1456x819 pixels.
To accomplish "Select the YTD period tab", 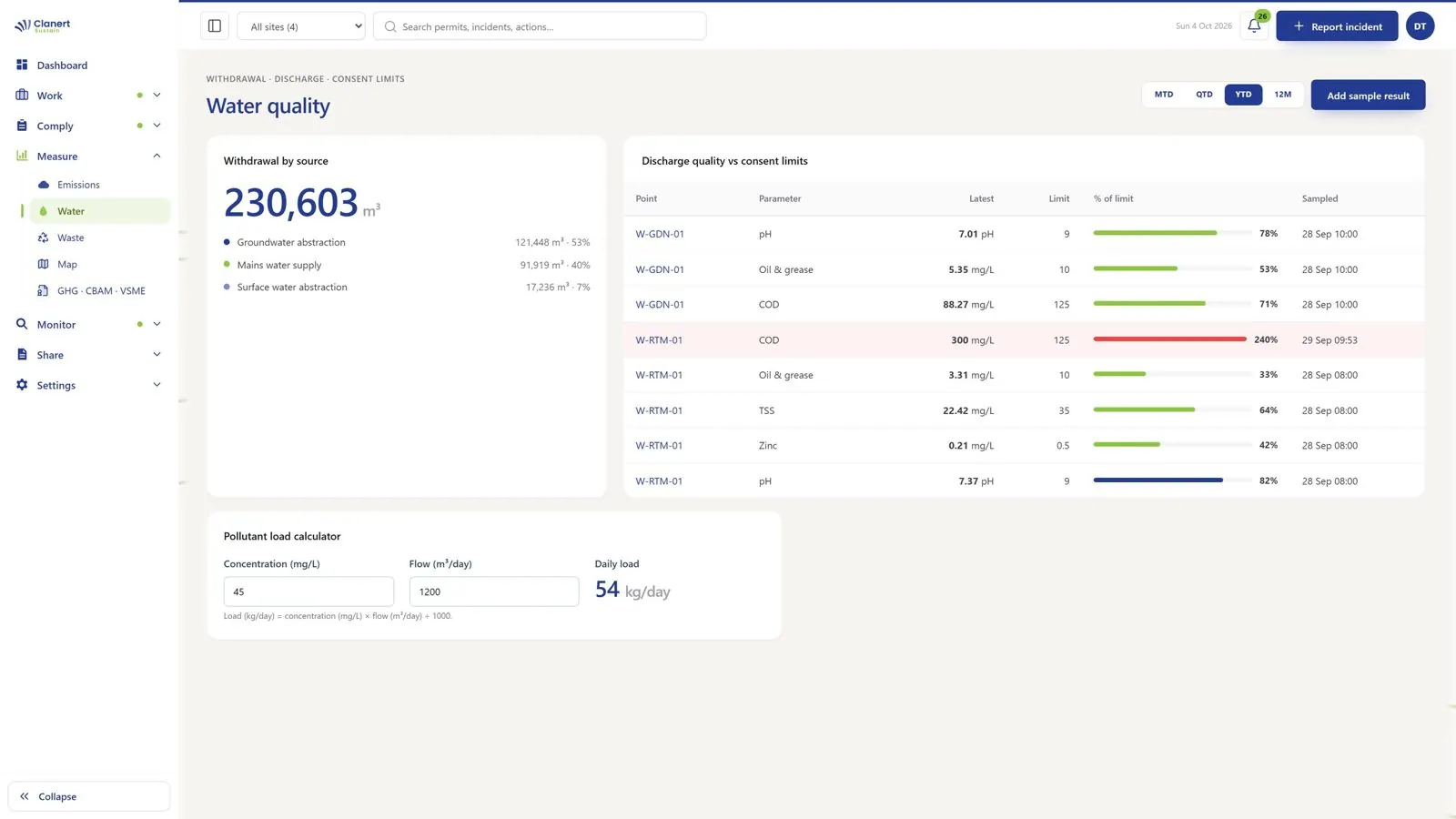I will (x=1243, y=95).
